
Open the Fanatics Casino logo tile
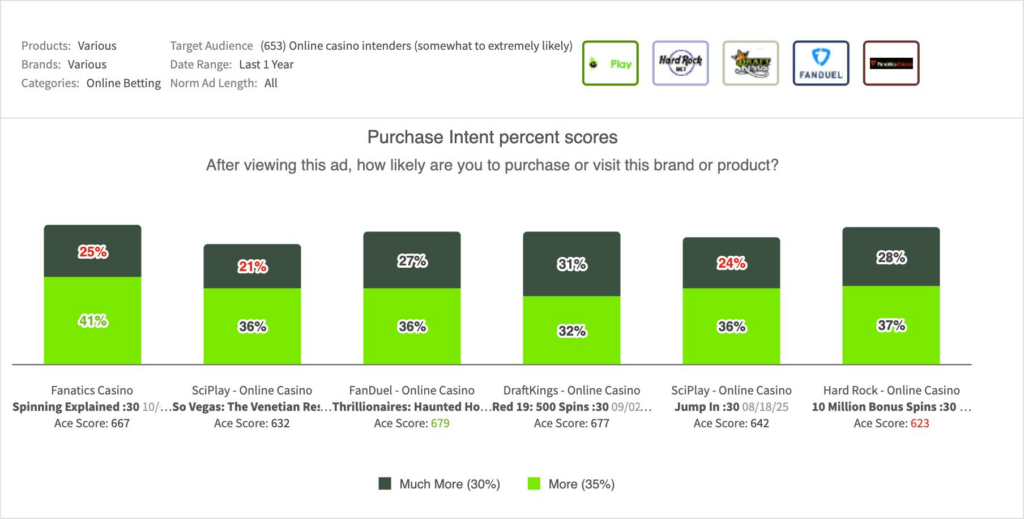click(890, 63)
